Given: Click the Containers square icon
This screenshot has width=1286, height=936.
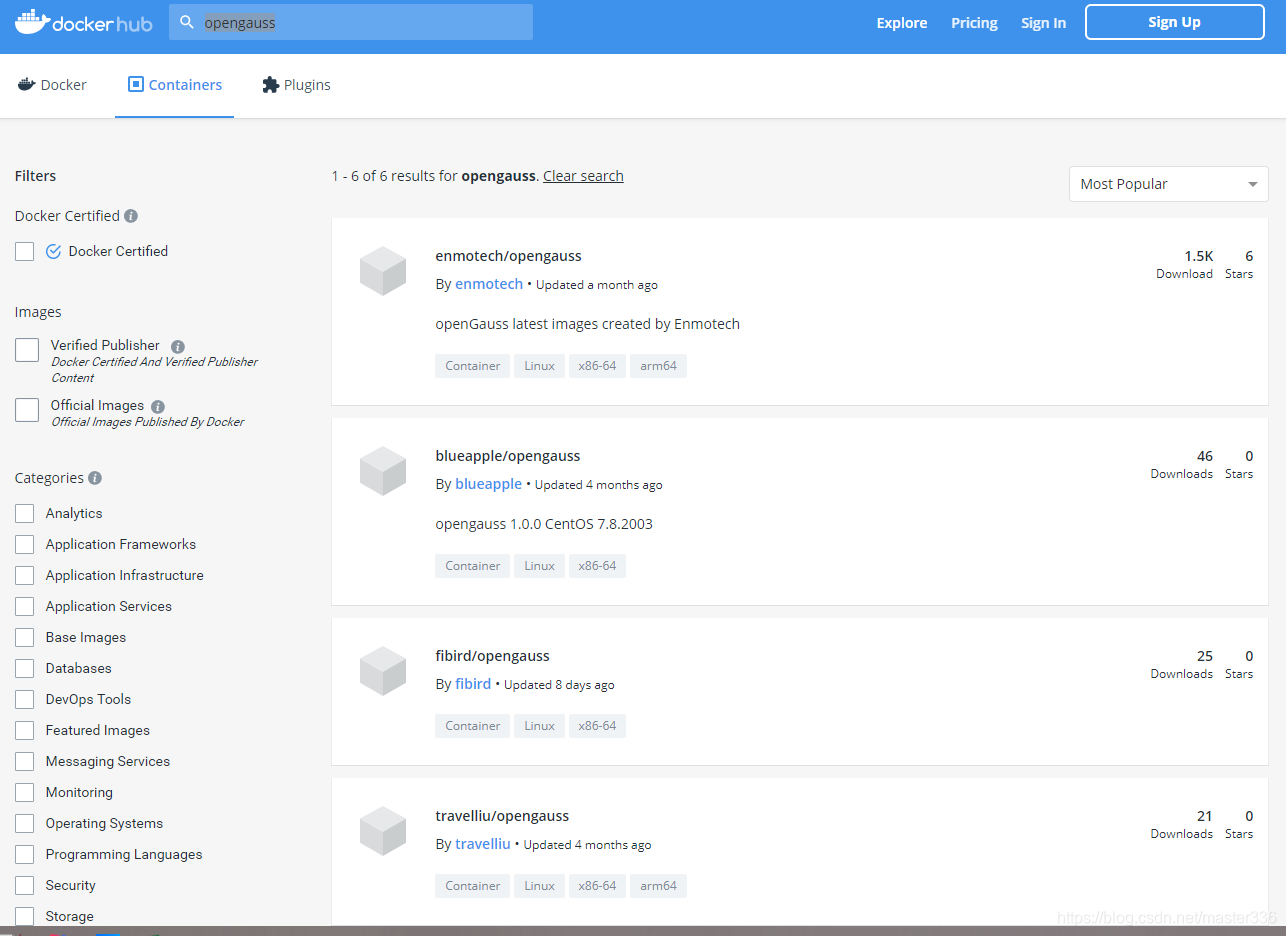Looking at the screenshot, I should (x=137, y=85).
